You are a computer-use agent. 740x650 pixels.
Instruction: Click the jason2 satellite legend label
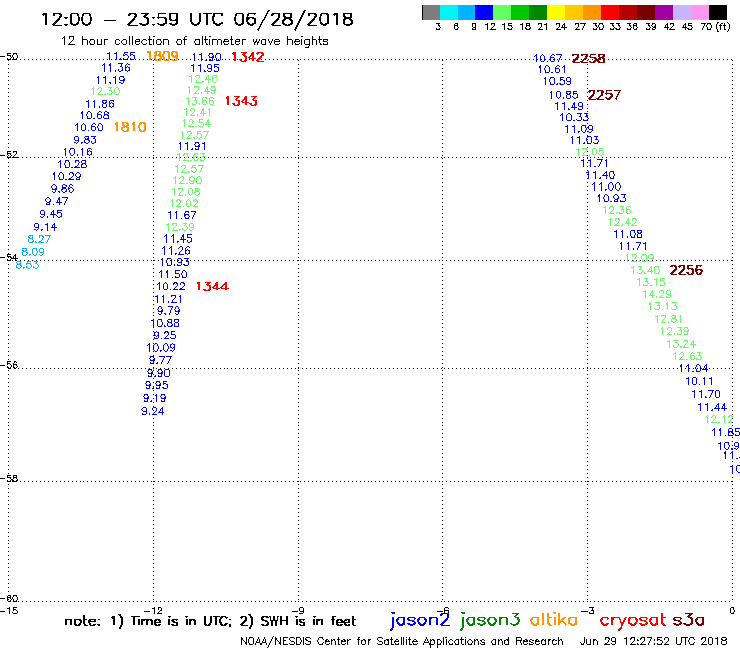(420, 620)
